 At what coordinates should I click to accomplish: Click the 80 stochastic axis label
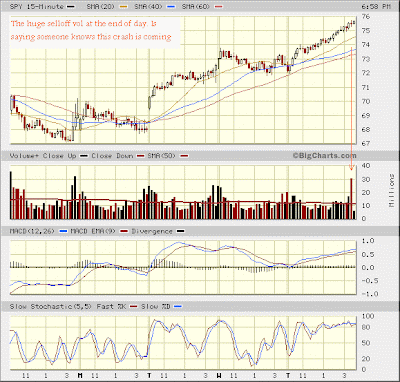pyautogui.click(x=366, y=328)
